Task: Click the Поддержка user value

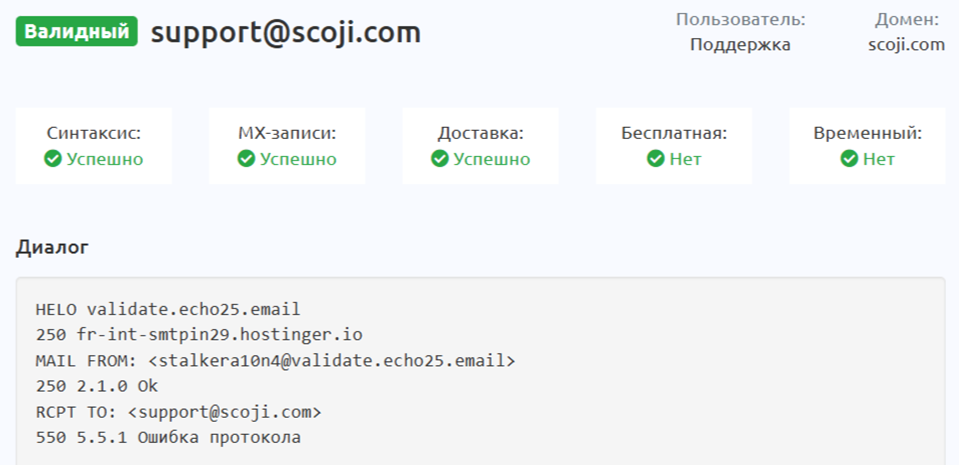Action: point(740,45)
